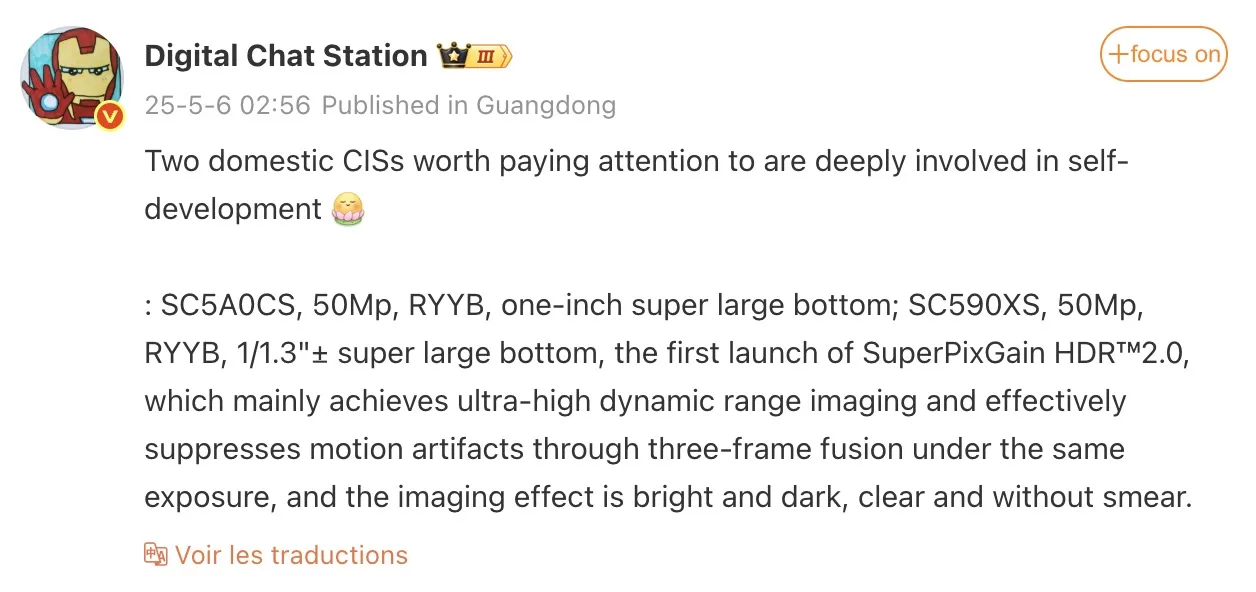
Task: Click the plus sign in focus on
Action: pos(1119,54)
